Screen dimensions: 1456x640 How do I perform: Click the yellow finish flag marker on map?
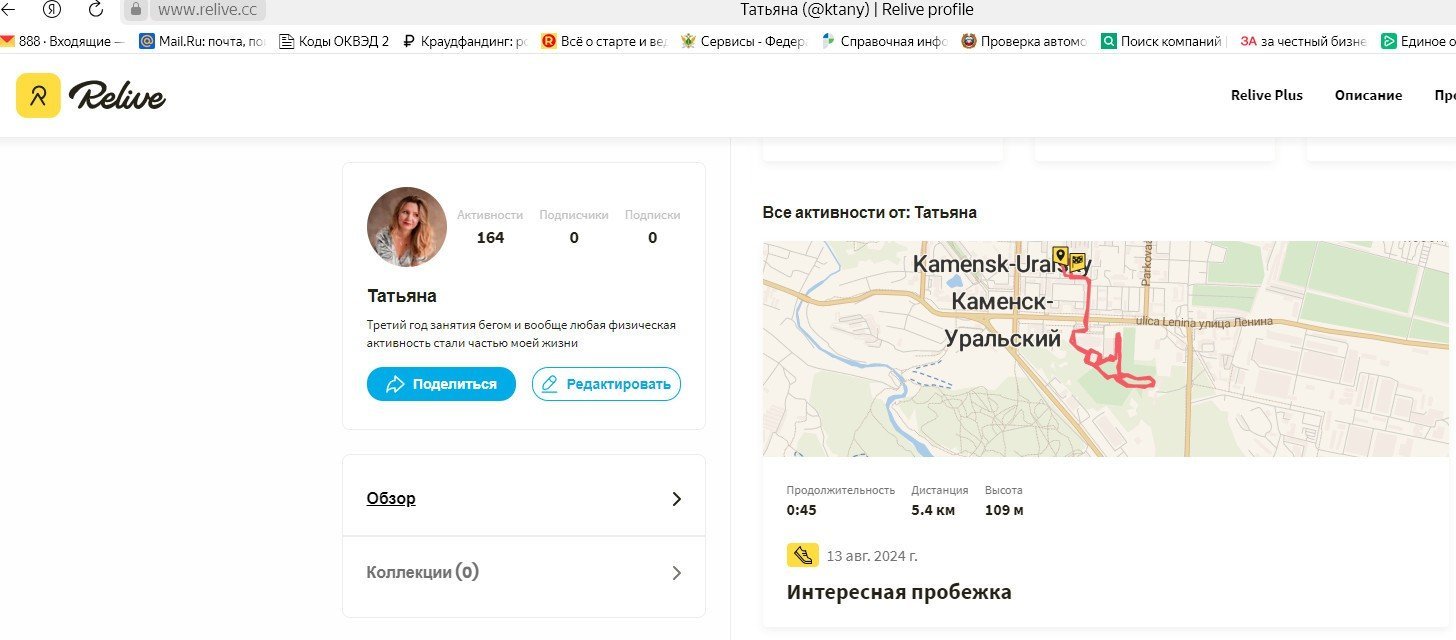1078,263
